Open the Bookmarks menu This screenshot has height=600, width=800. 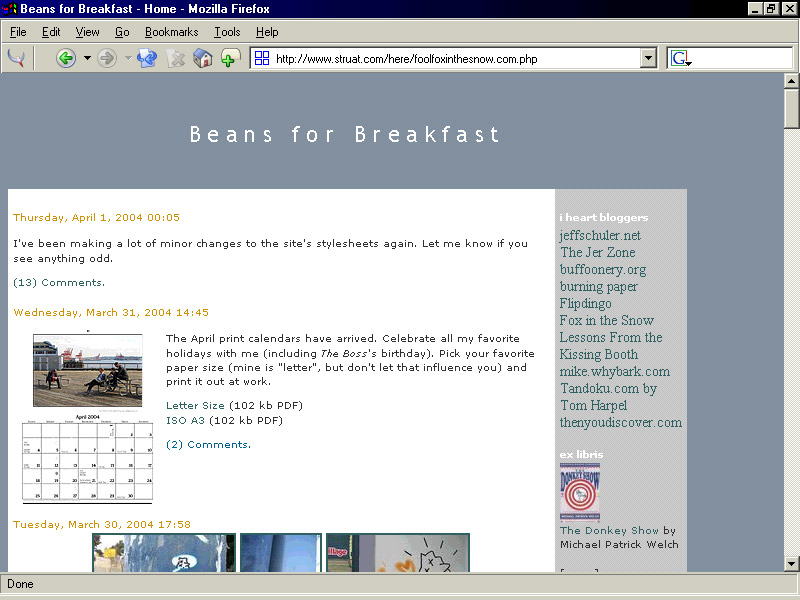click(171, 32)
